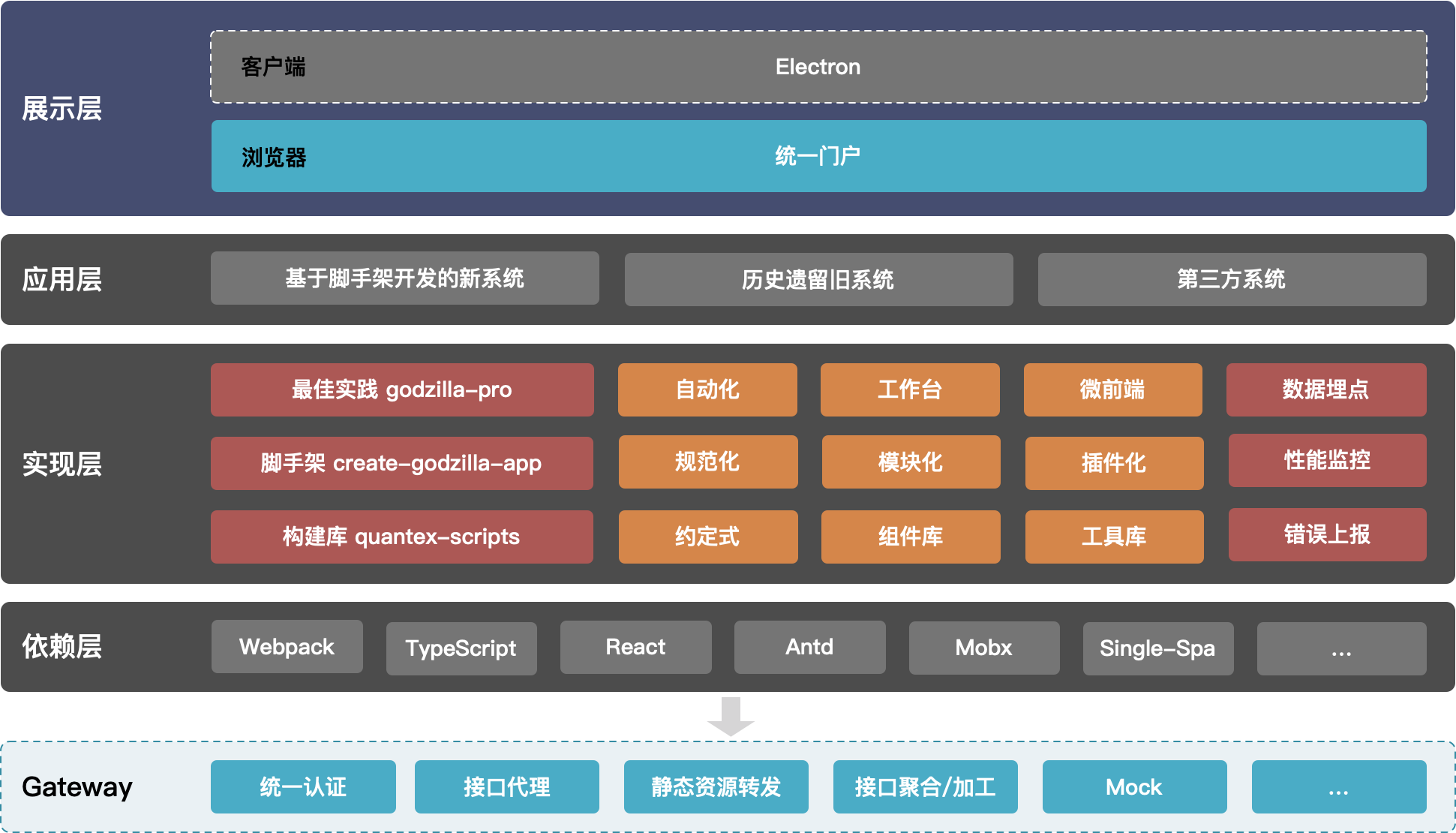Select the 约定式 block
Screen dimensions: 1456x833
pos(708,537)
